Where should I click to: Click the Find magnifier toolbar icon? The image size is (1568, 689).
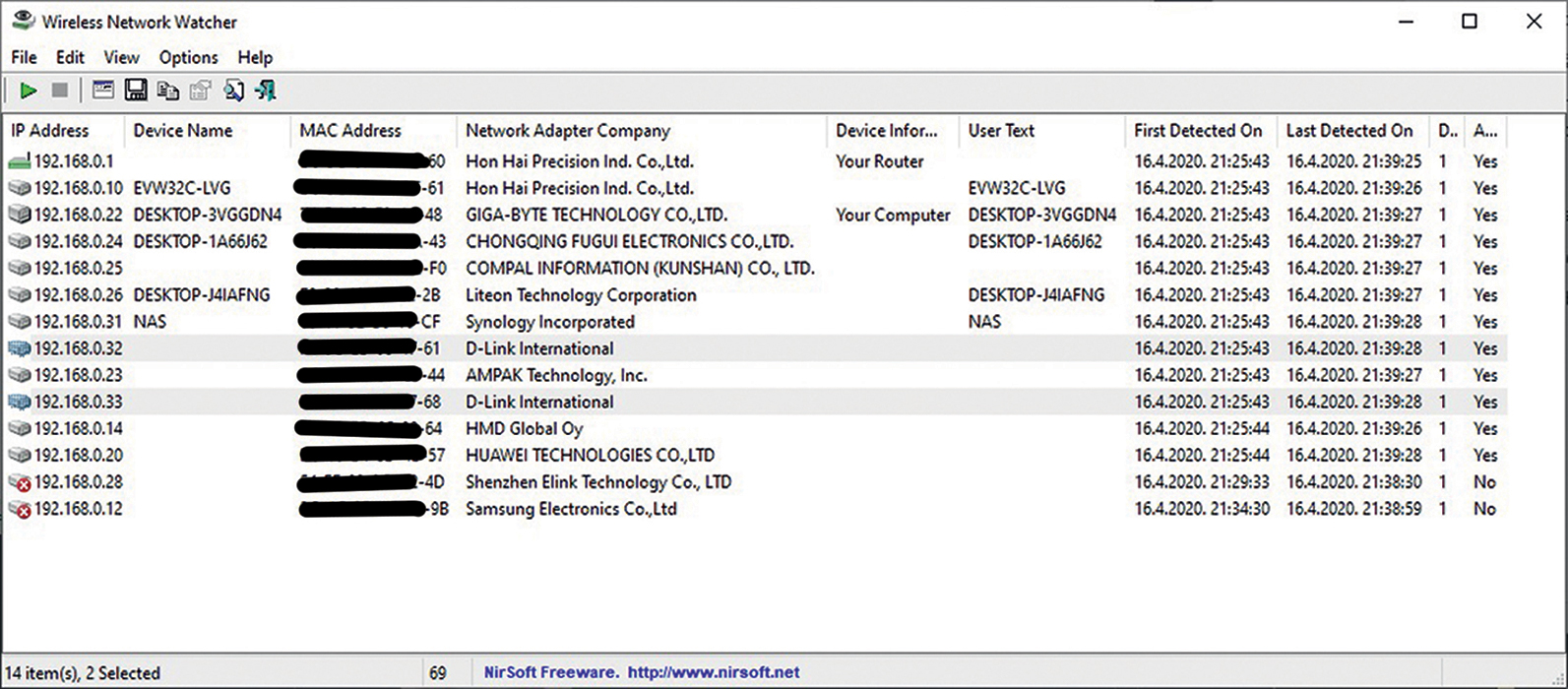(x=233, y=91)
